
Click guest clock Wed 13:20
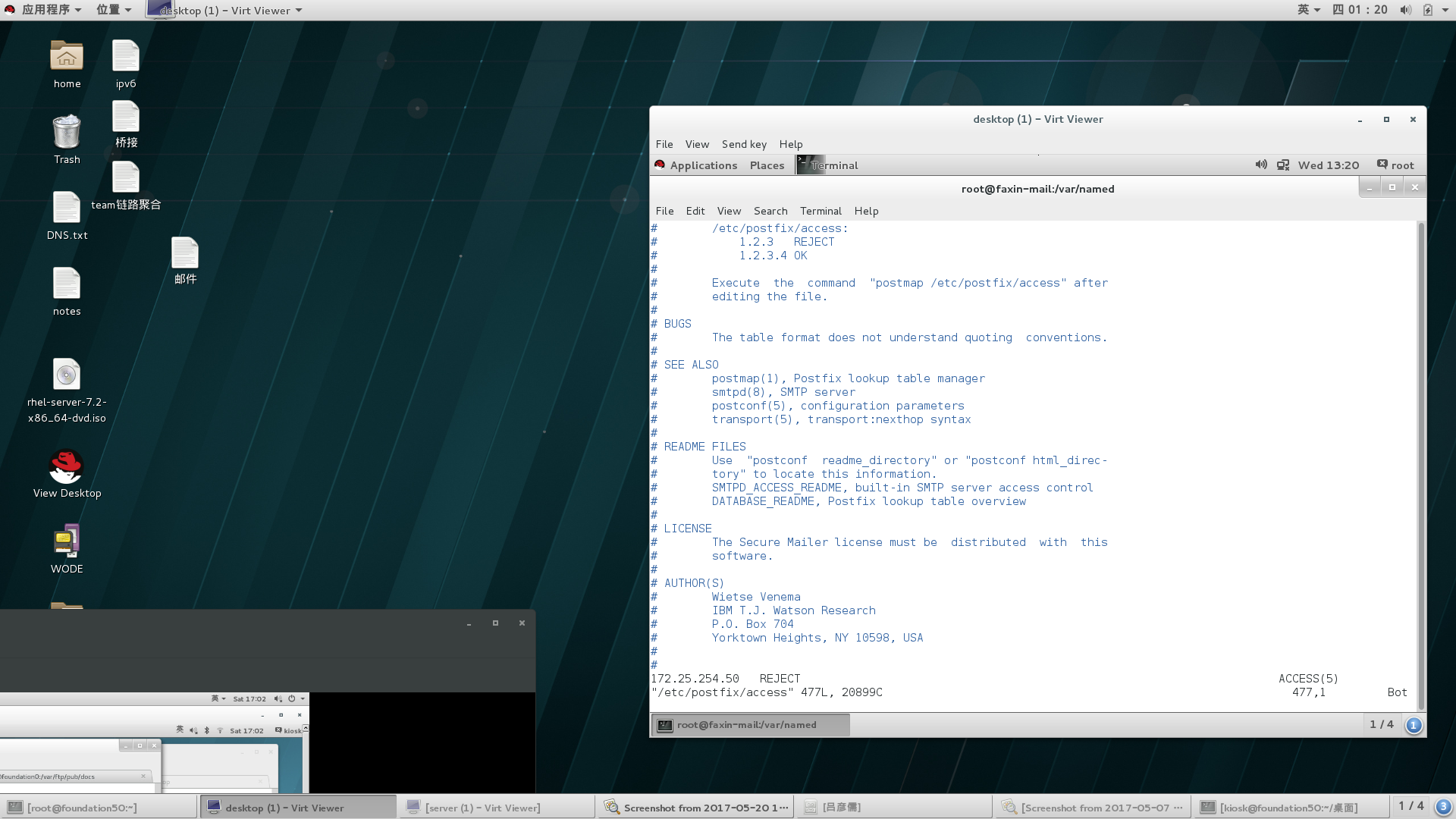point(1329,165)
